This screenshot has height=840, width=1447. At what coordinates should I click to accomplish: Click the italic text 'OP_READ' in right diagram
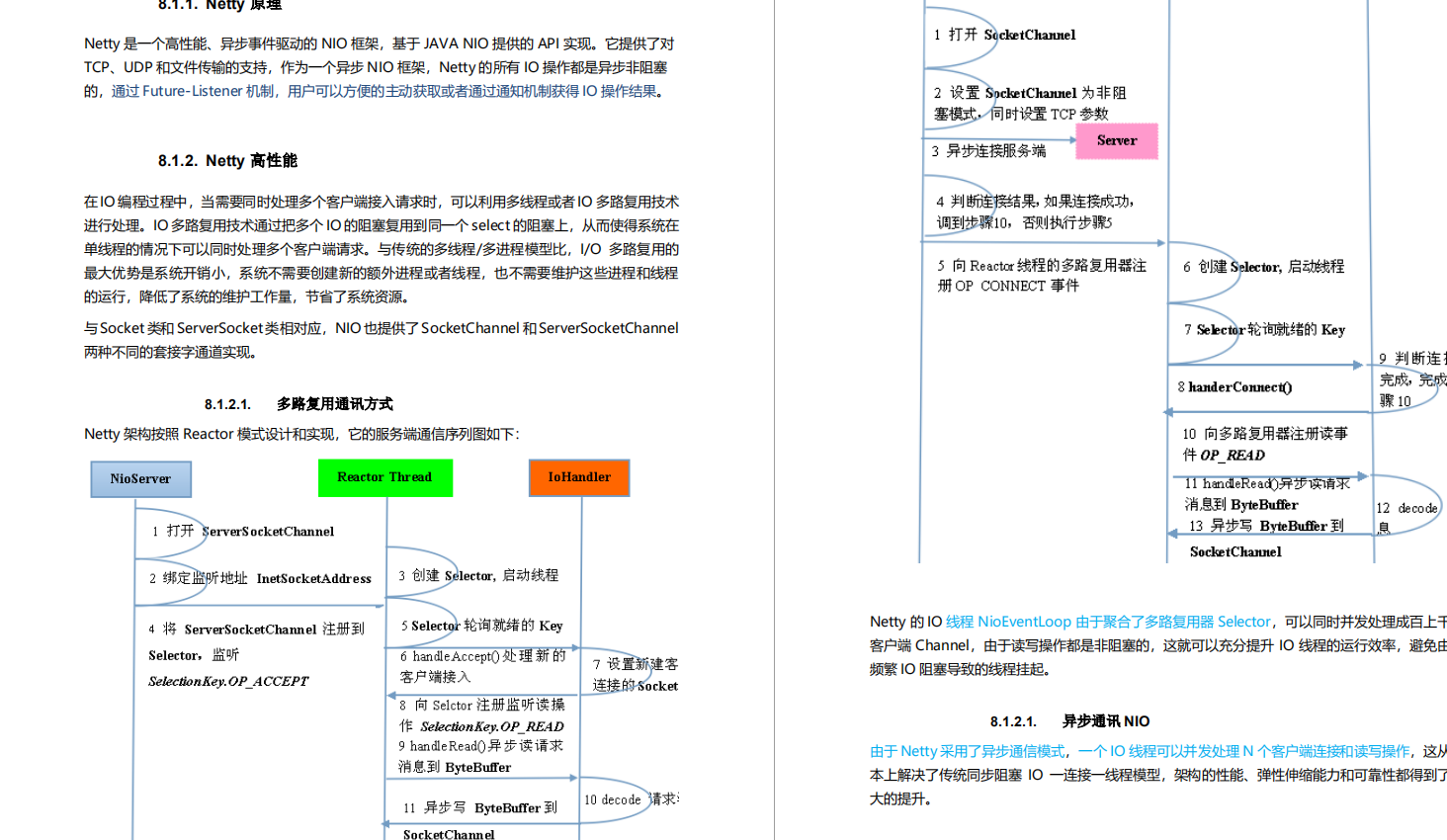pyautogui.click(x=1232, y=456)
